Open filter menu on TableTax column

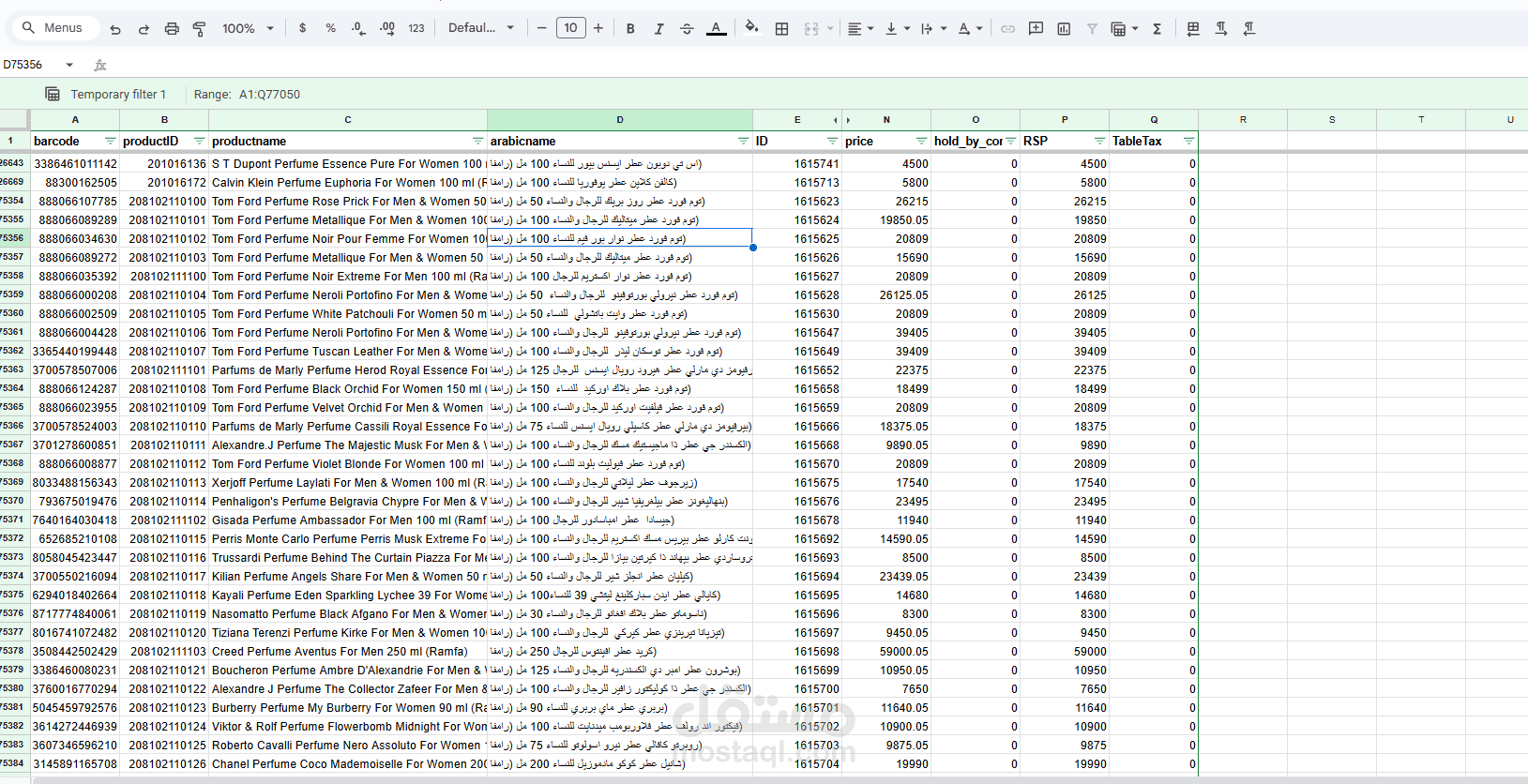tap(1188, 141)
